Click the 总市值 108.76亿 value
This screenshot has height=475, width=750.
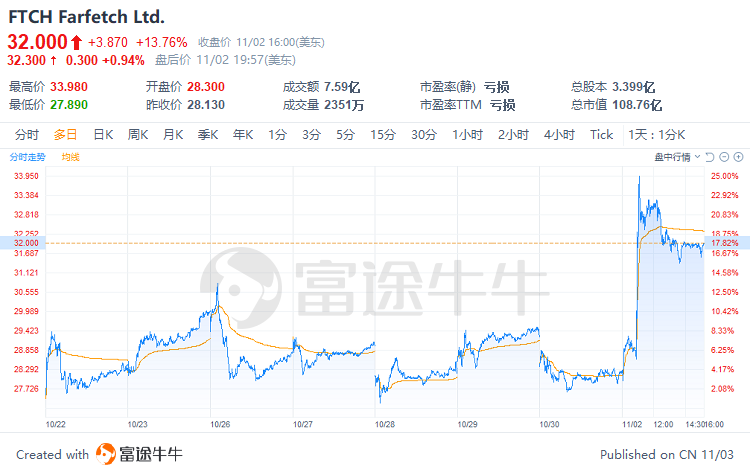tap(637, 105)
